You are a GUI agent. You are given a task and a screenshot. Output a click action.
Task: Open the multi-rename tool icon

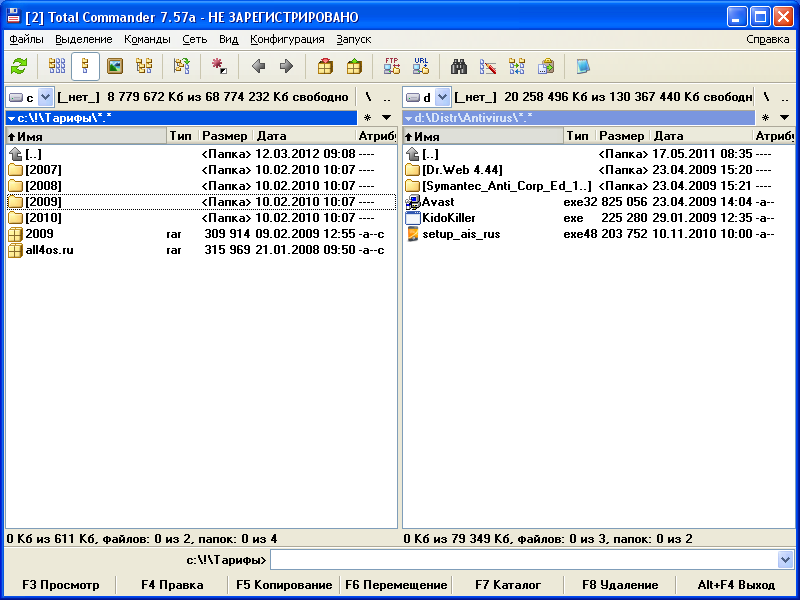pos(488,66)
